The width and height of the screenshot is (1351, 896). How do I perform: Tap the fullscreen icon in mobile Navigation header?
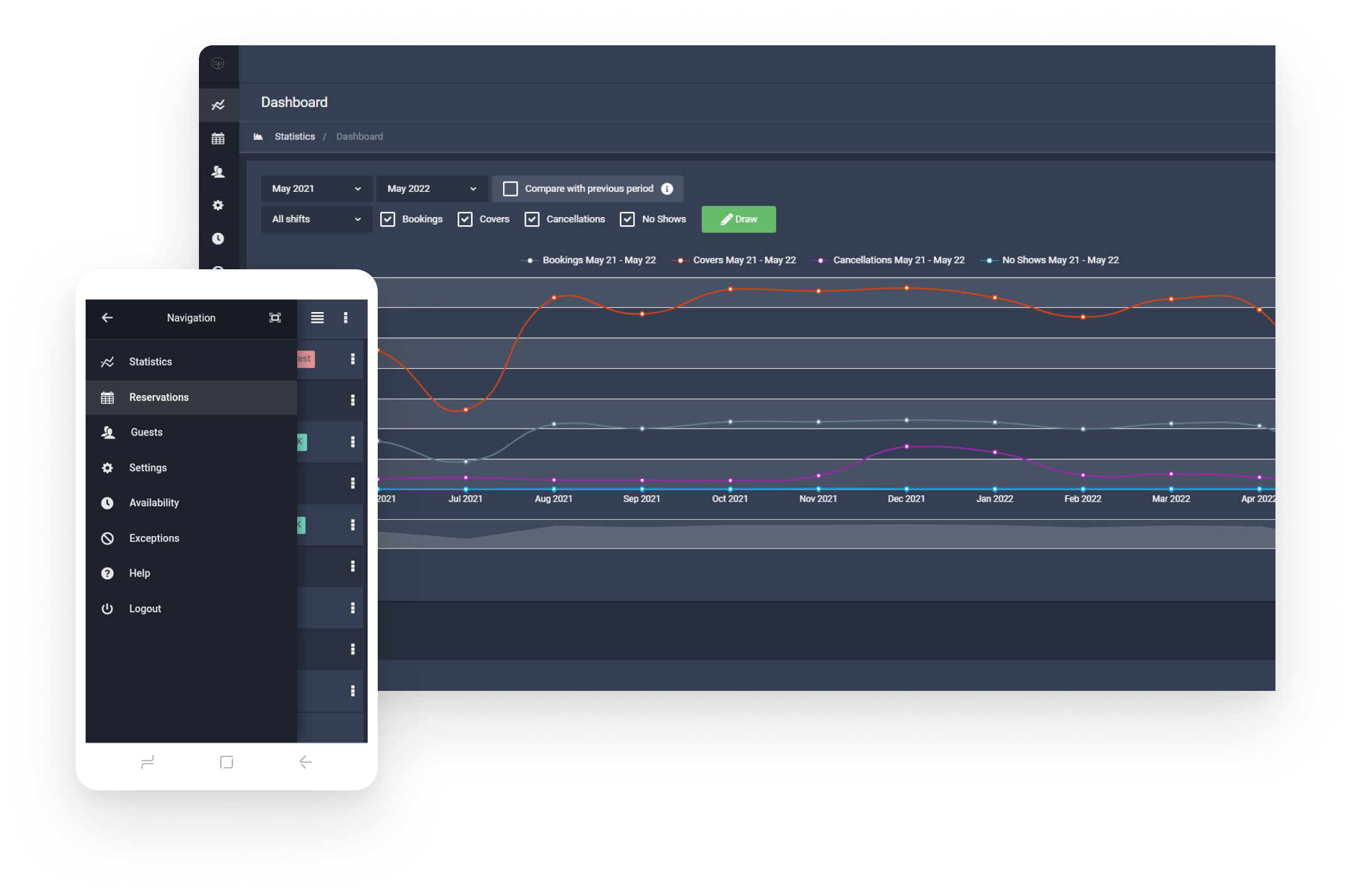[275, 318]
